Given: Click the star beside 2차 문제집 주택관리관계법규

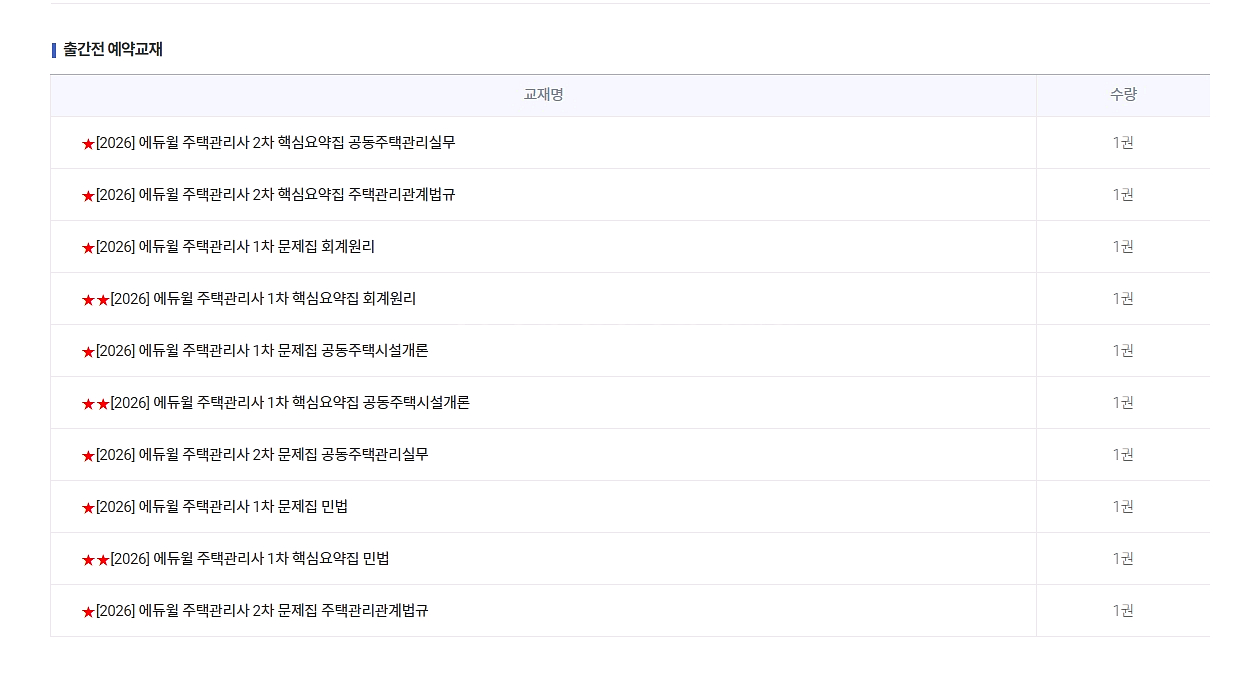Looking at the screenshot, I should (88, 612).
